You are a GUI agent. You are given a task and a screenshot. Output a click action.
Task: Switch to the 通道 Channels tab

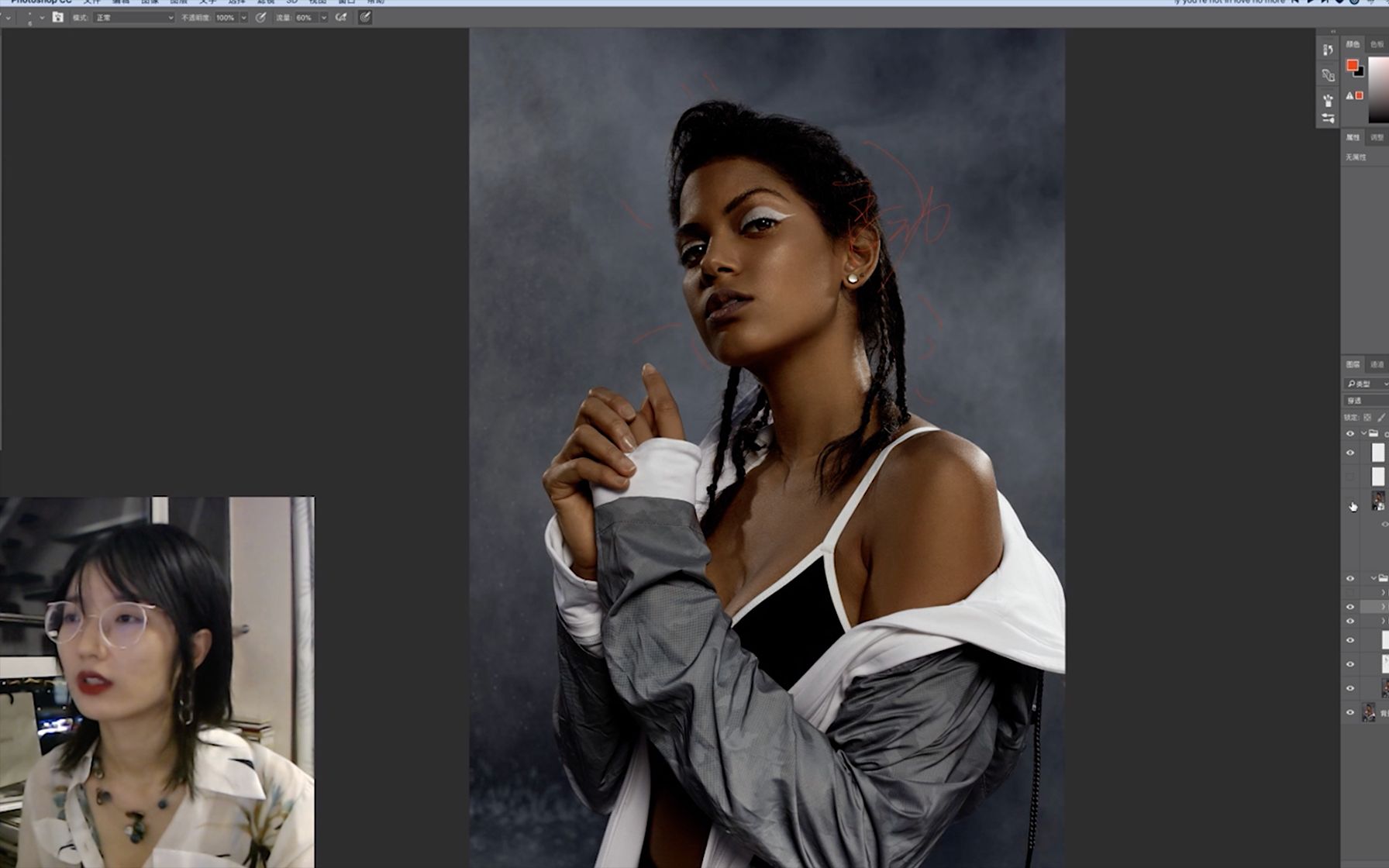(x=1377, y=364)
